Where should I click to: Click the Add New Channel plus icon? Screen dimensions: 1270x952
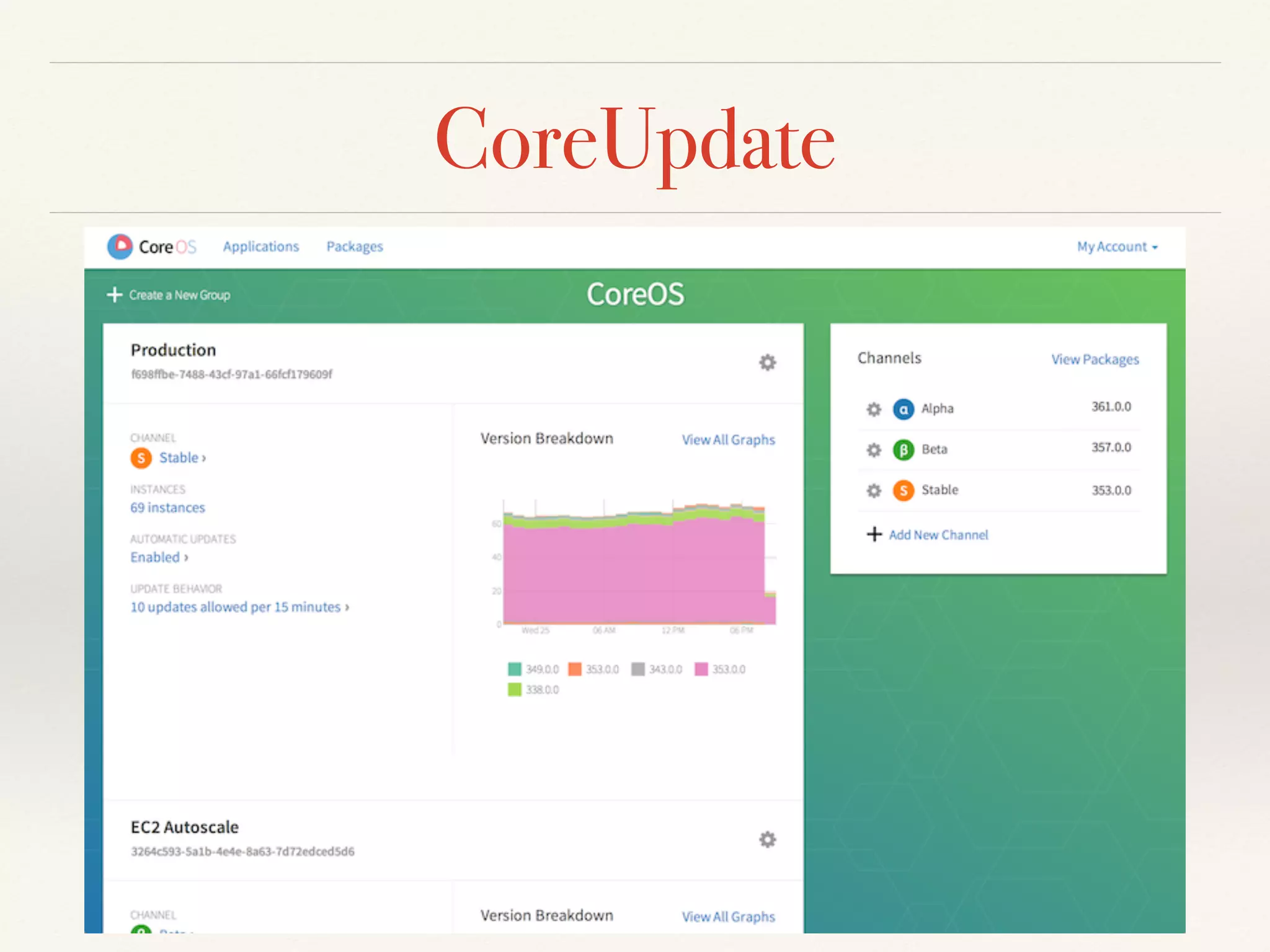coord(874,534)
